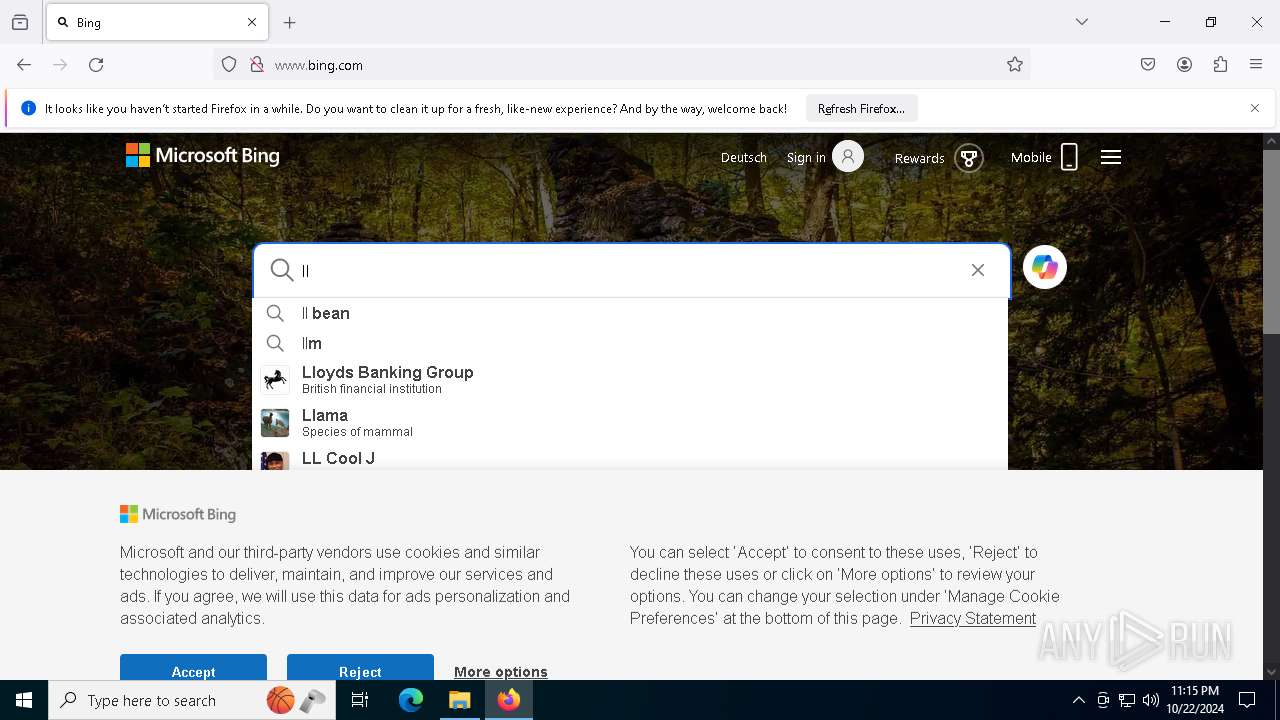Click the Firefox View icon
1280x720 pixels.
(20, 22)
